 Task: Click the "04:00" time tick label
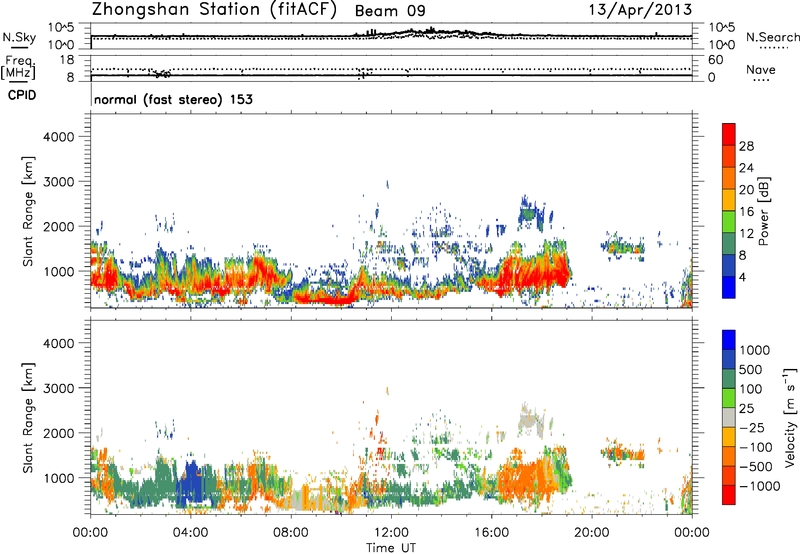tap(190, 533)
